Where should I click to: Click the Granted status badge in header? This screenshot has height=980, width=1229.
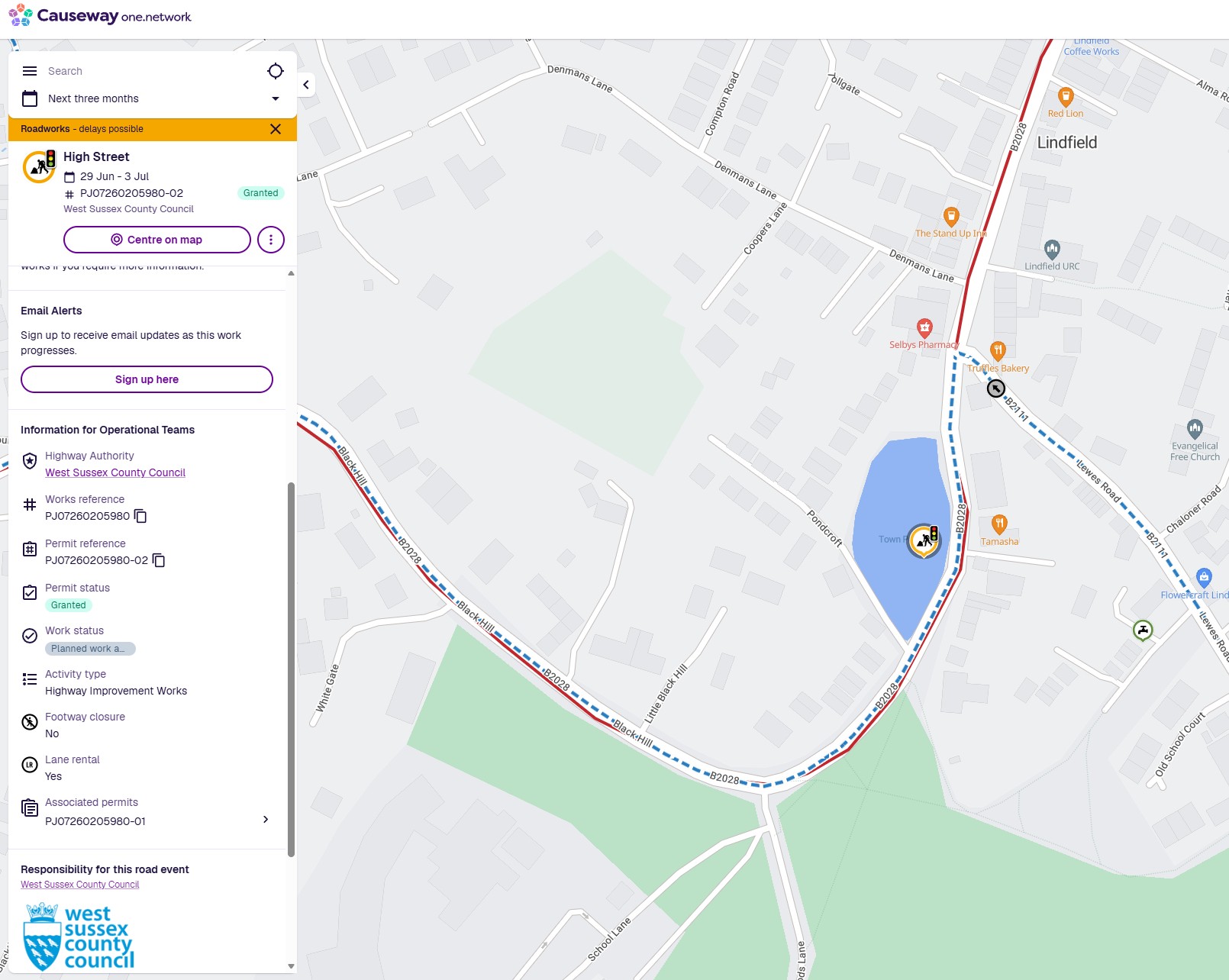click(x=260, y=193)
